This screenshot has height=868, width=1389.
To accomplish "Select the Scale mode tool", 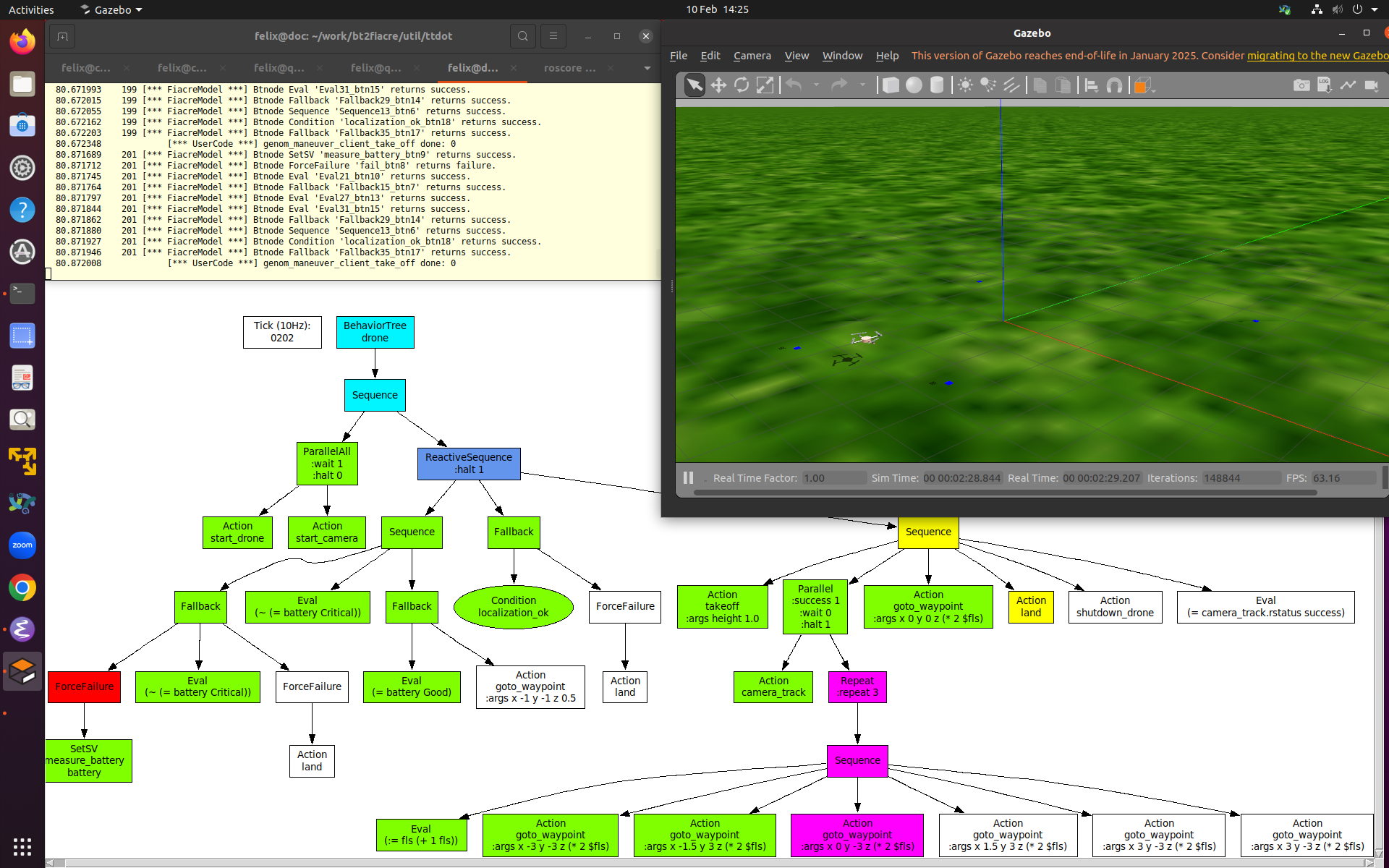I will click(765, 85).
